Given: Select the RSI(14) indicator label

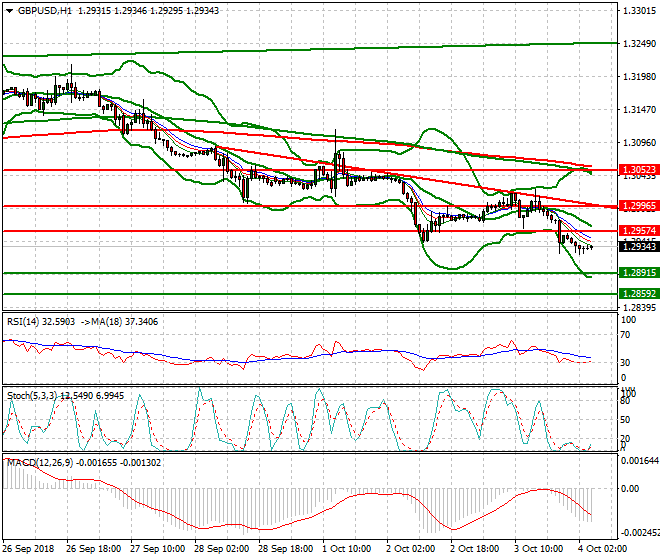Looking at the screenshot, I should 23,322.
